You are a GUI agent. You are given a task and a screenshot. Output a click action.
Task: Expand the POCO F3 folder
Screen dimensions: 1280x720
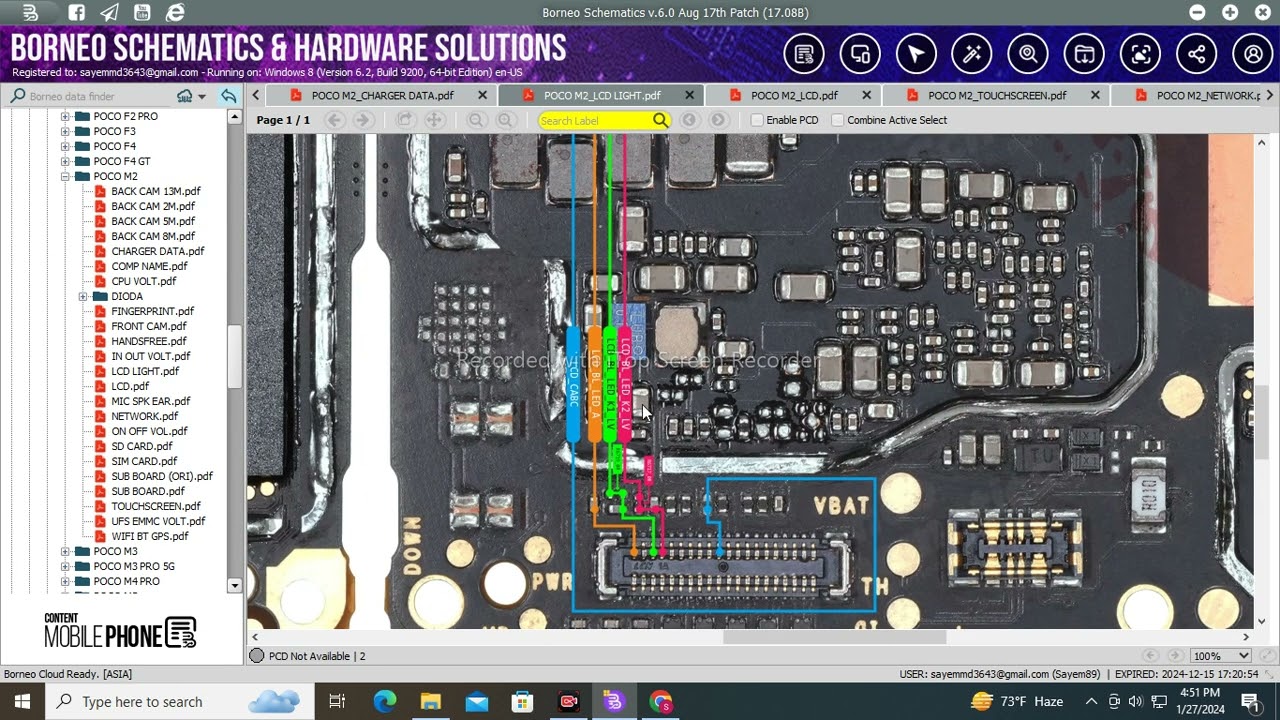65,131
